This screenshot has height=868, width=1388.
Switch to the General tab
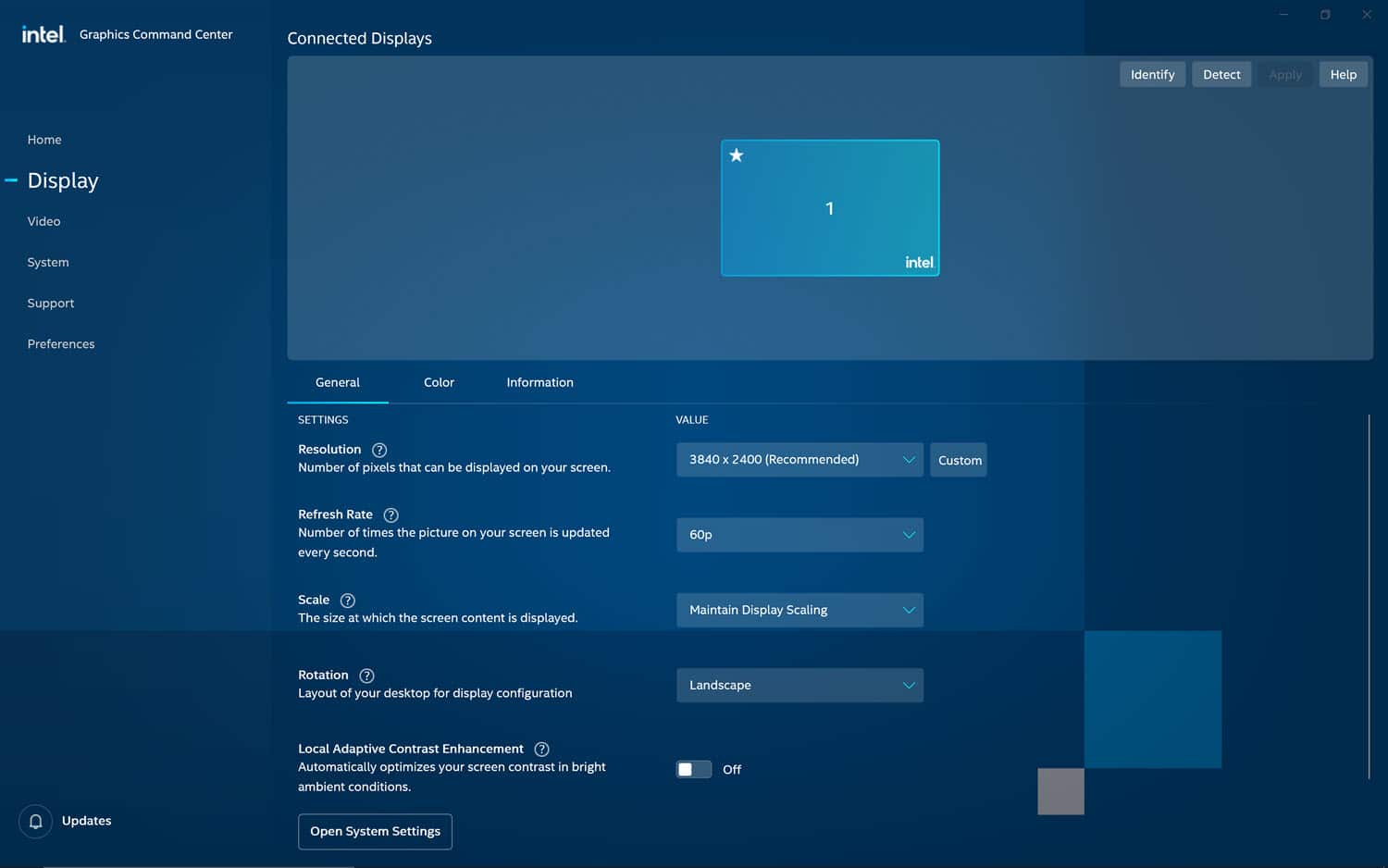[338, 382]
